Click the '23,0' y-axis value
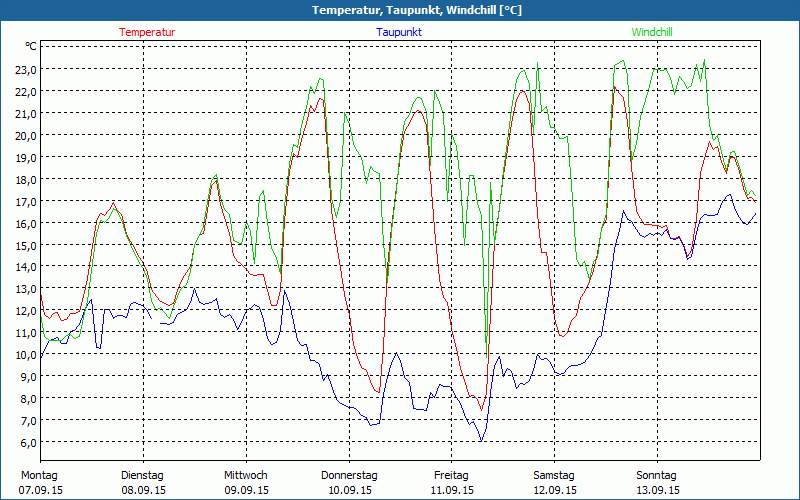Viewport: 800px width, 500px height. 26,70
